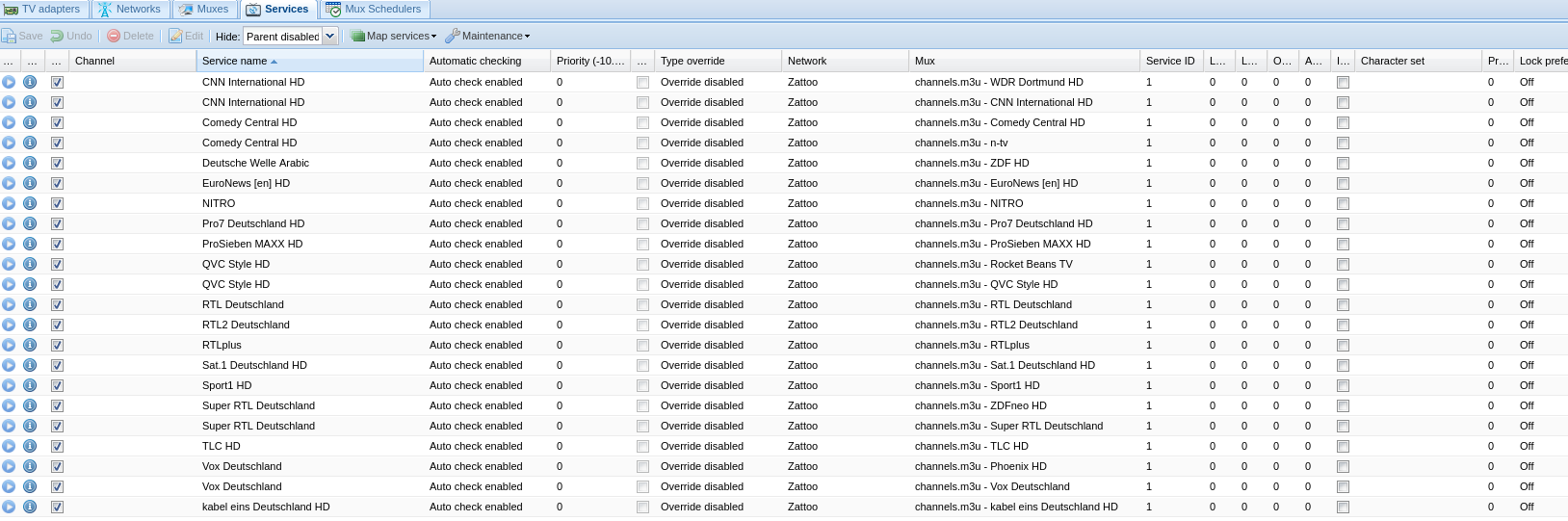Expand the Maintenance menu
This screenshot has width=1568, height=521.
pos(487,36)
